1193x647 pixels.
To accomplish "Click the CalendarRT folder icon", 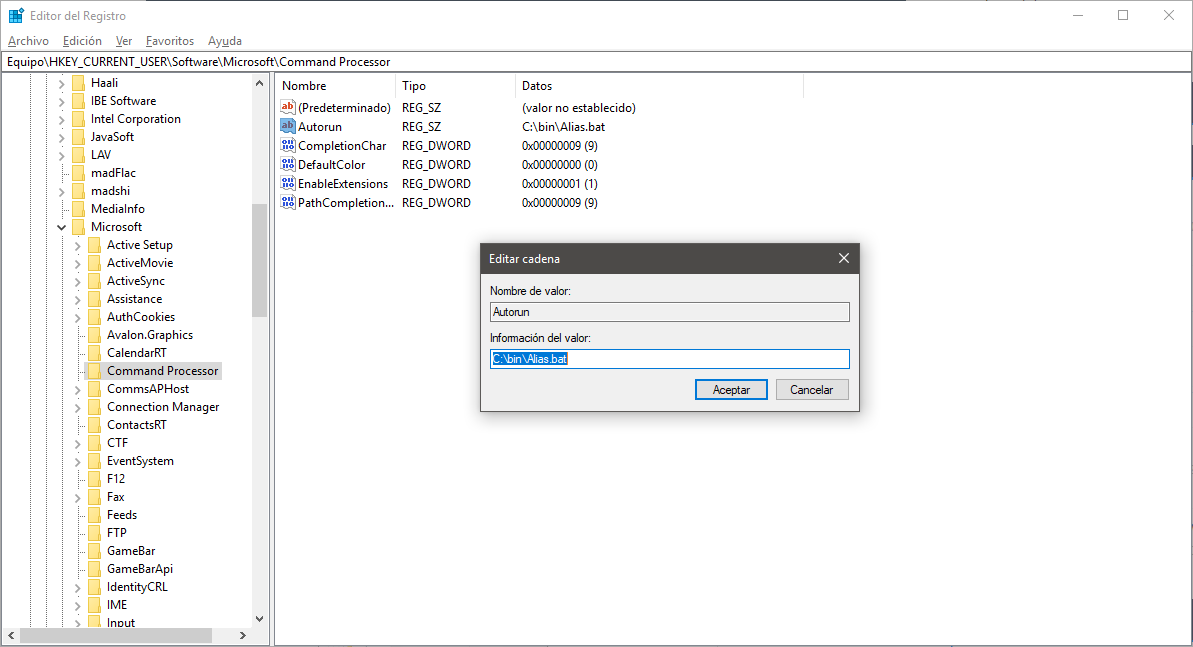I will tap(94, 353).
